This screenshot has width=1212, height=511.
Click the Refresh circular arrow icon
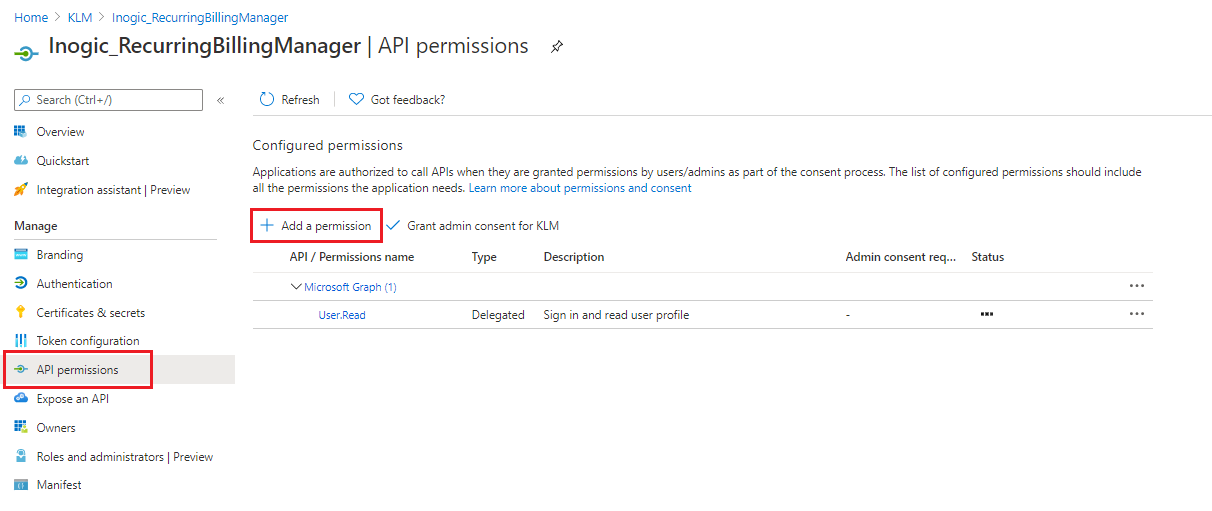coord(266,99)
